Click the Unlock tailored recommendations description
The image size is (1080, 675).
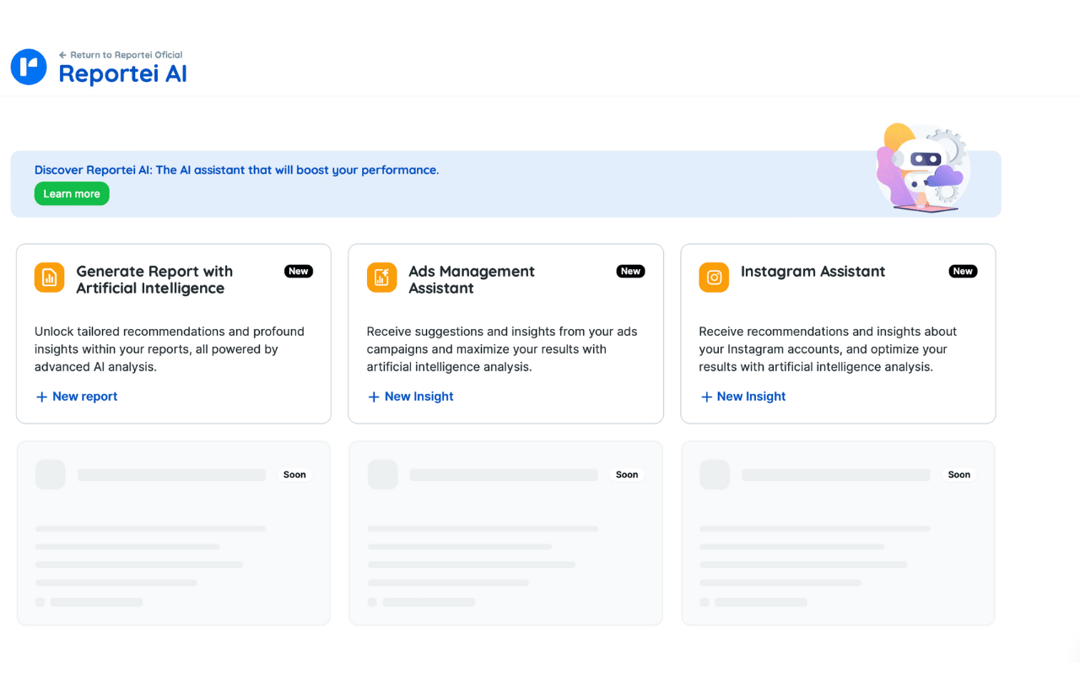[x=169, y=349]
